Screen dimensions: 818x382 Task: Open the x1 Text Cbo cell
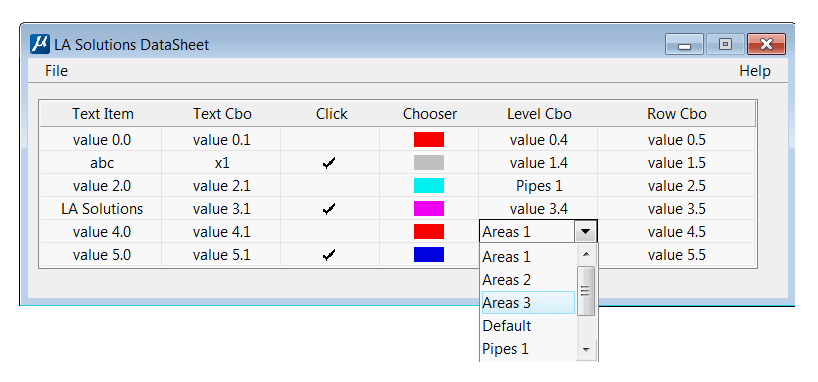point(222,163)
